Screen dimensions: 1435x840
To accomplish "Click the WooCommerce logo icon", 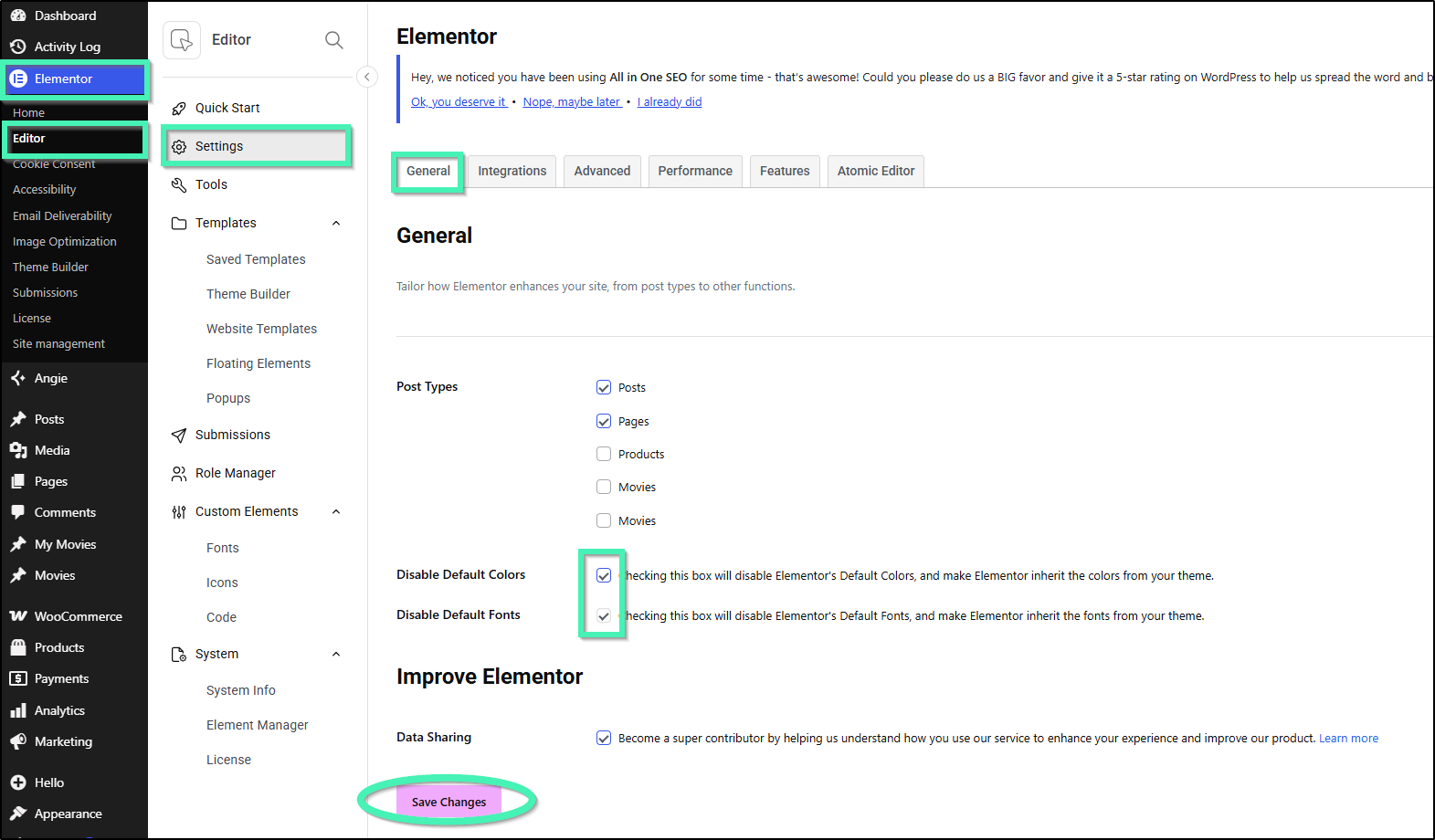I will click(18, 616).
